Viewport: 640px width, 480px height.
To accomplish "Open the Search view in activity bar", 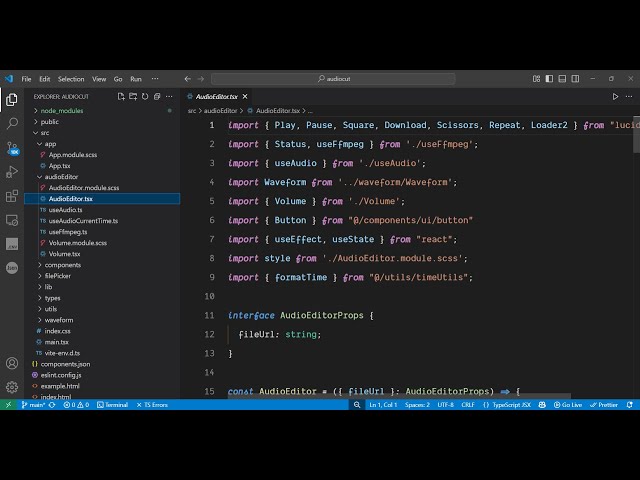I will (x=12, y=123).
